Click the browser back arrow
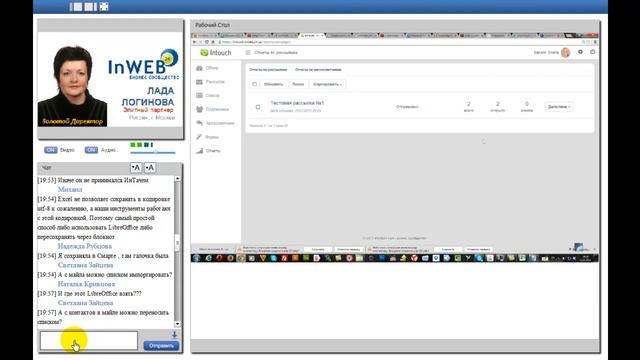 194,42
